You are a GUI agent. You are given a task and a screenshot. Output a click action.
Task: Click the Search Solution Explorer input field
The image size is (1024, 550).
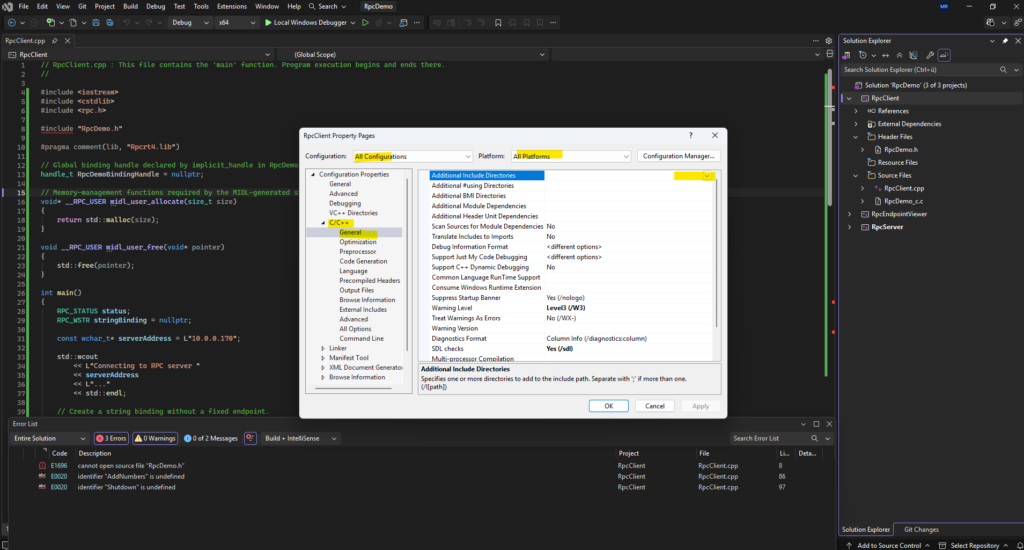pyautogui.click(x=920, y=69)
